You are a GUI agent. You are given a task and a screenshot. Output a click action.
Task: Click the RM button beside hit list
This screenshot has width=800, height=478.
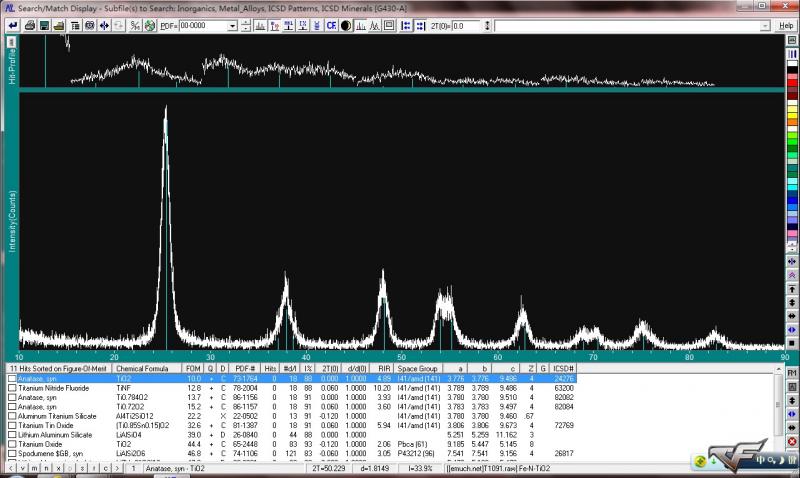click(x=791, y=371)
